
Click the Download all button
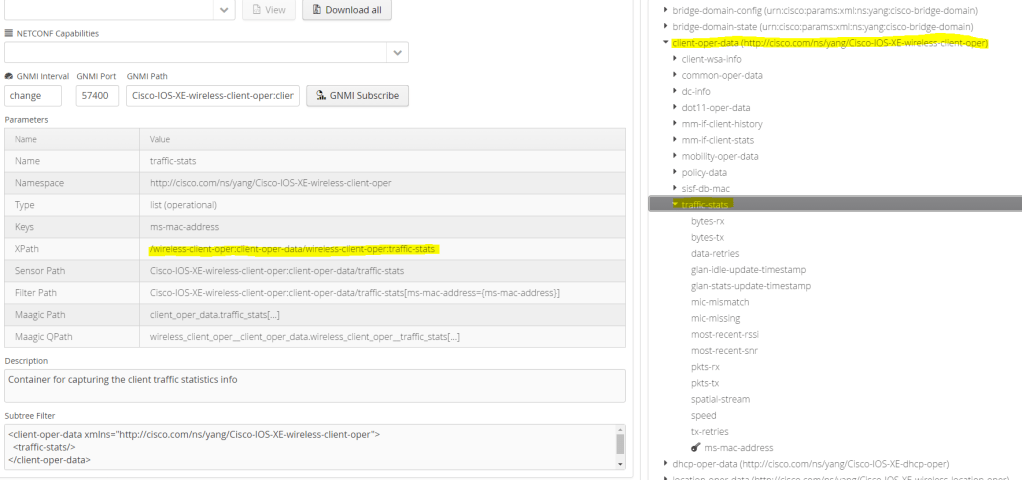[x=347, y=10]
